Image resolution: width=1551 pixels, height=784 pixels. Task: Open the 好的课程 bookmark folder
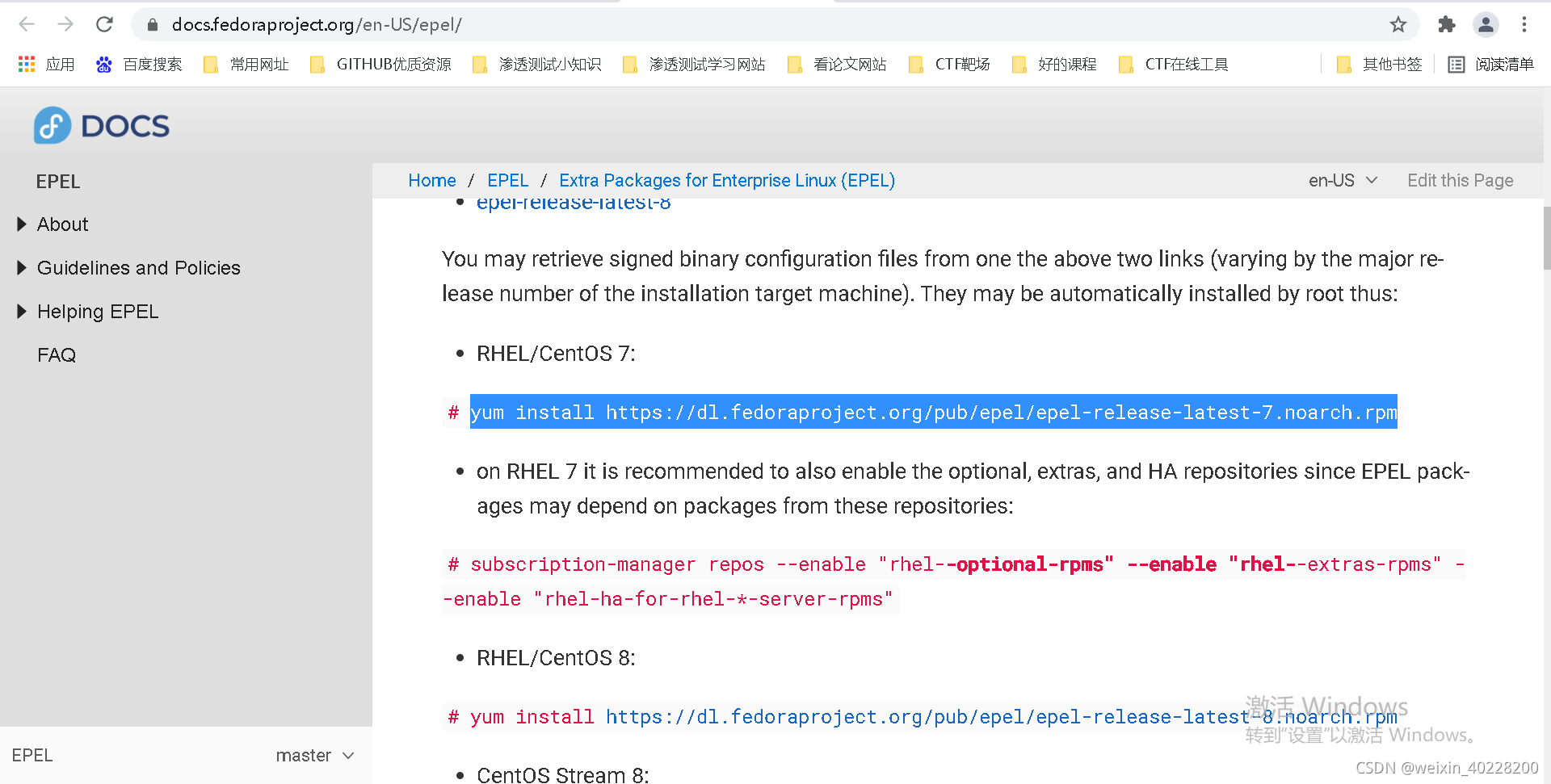click(x=1054, y=65)
